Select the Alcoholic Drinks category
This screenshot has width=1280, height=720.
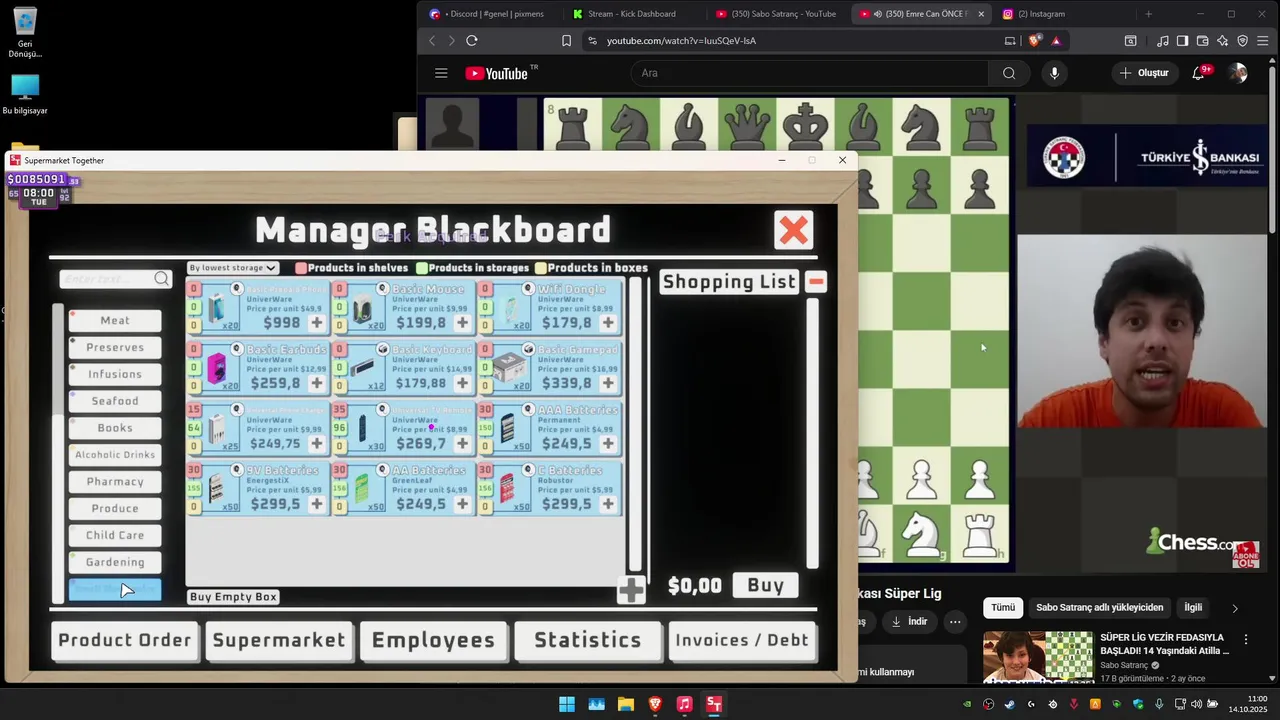pos(115,455)
